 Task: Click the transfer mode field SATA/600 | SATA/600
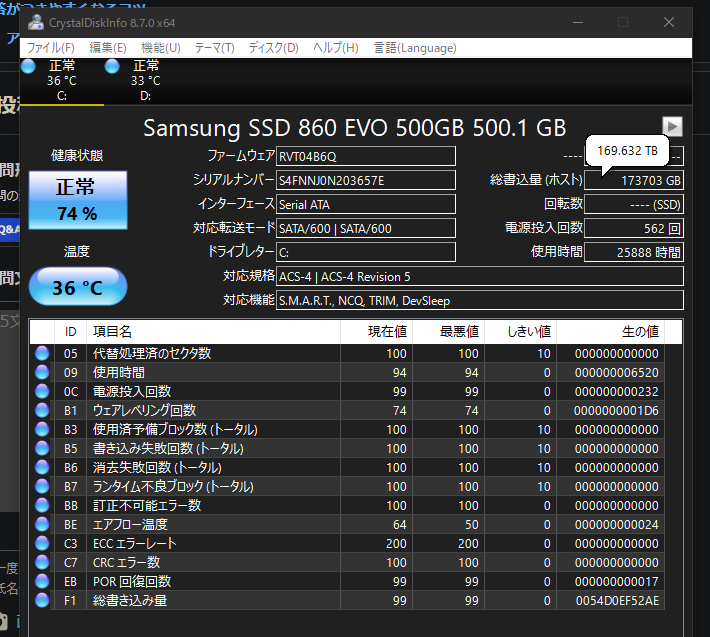(366, 228)
